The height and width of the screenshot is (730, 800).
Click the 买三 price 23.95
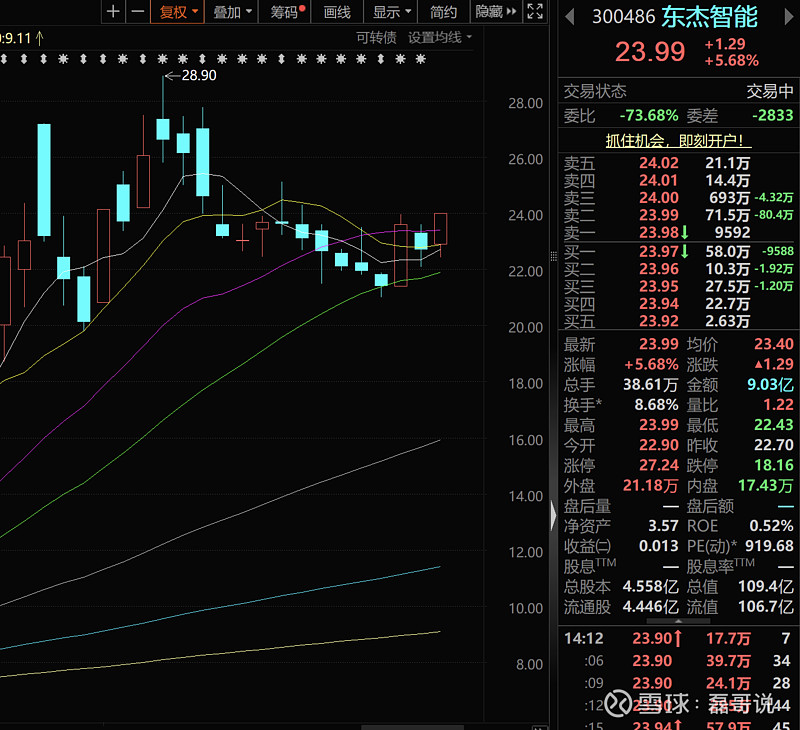tap(659, 286)
